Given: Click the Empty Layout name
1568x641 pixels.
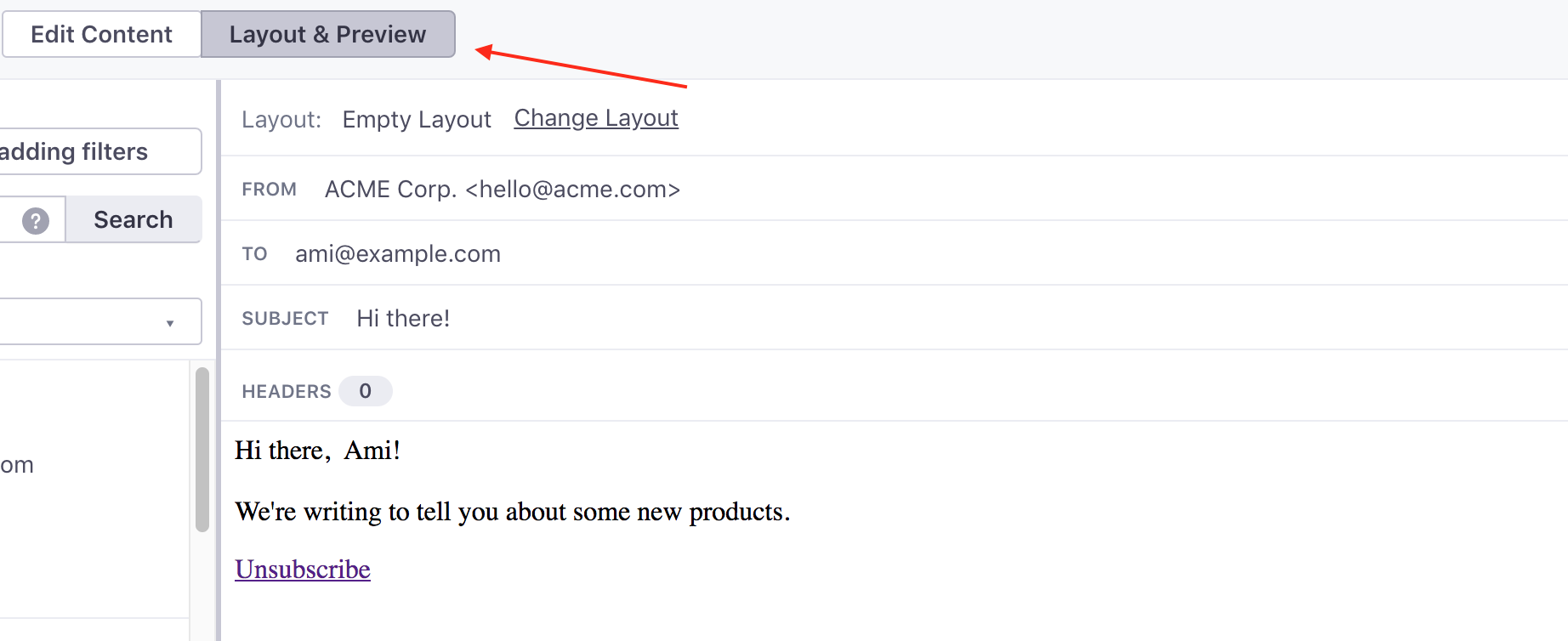Looking at the screenshot, I should pos(417,119).
